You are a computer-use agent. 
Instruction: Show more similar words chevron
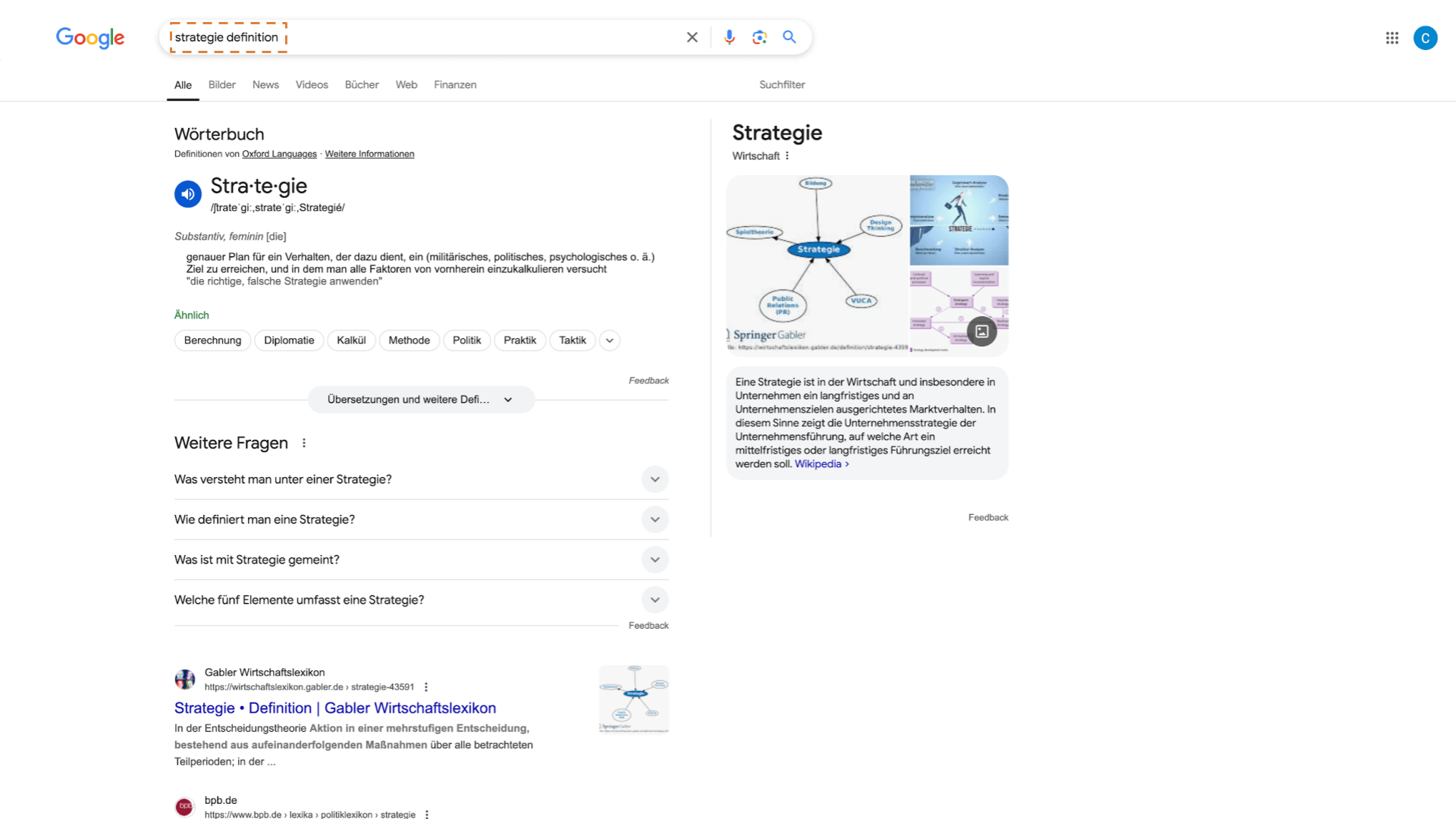(x=609, y=340)
